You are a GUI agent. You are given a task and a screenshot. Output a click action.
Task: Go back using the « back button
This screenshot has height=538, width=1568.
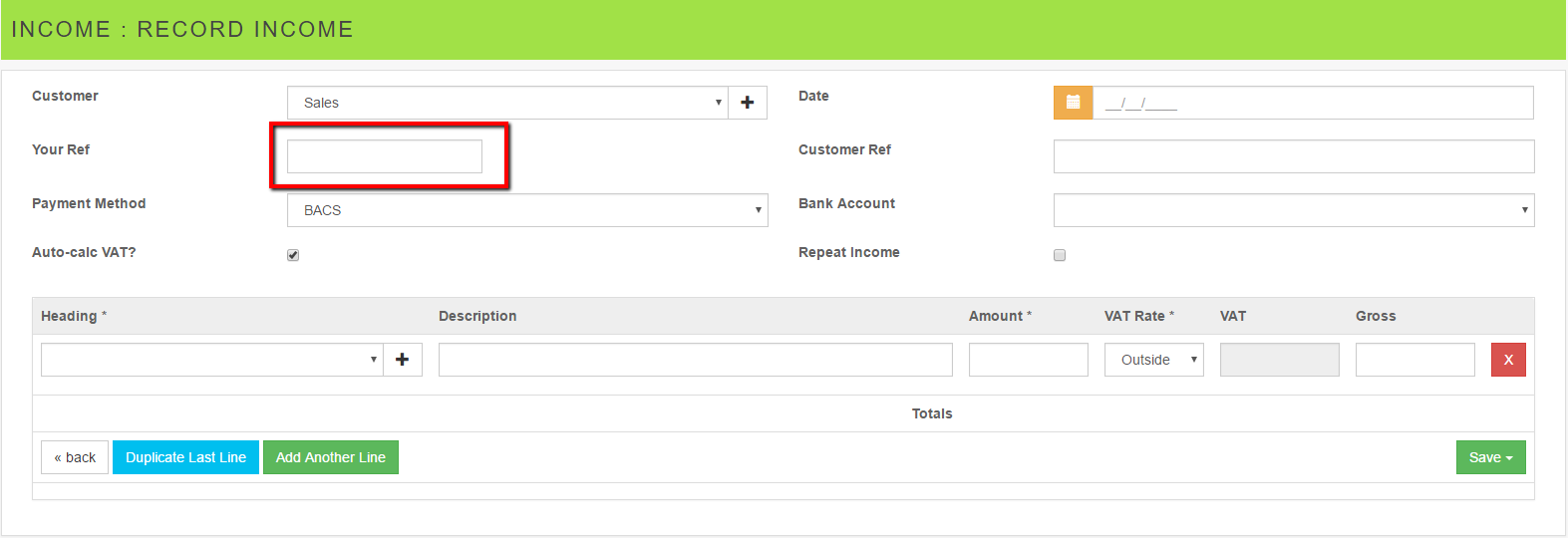(75, 457)
